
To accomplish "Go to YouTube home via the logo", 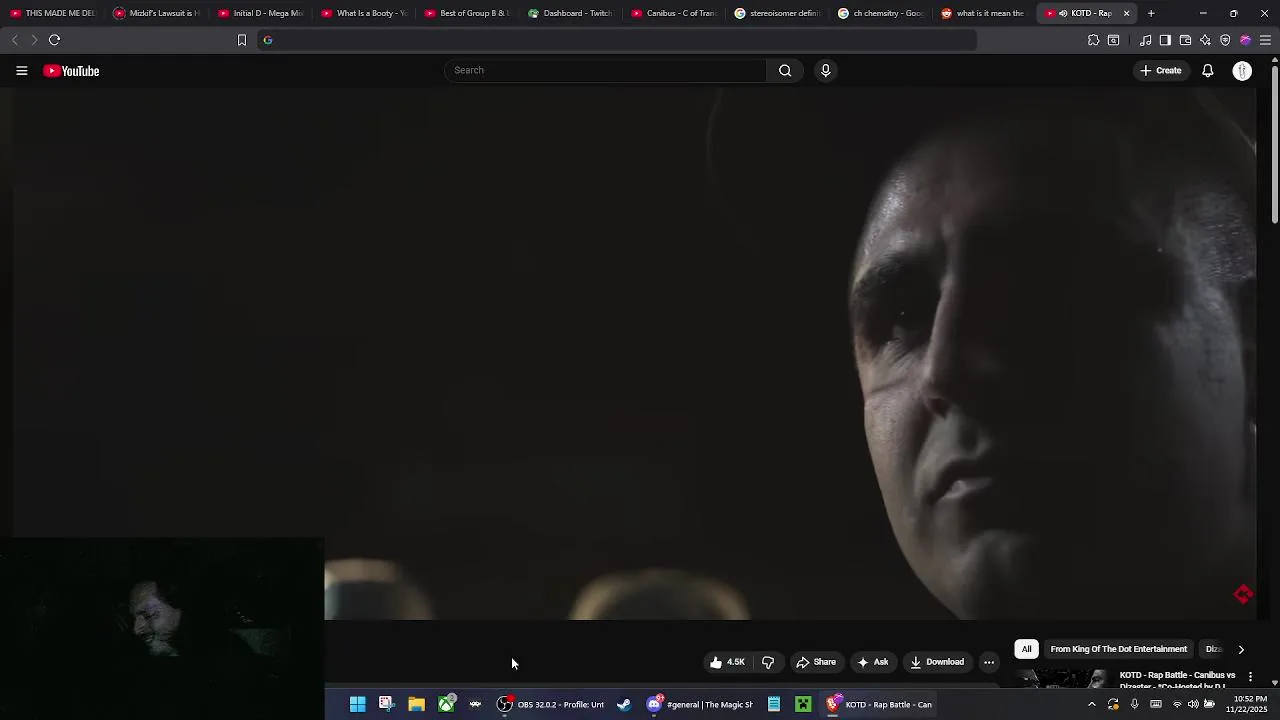I will point(71,71).
